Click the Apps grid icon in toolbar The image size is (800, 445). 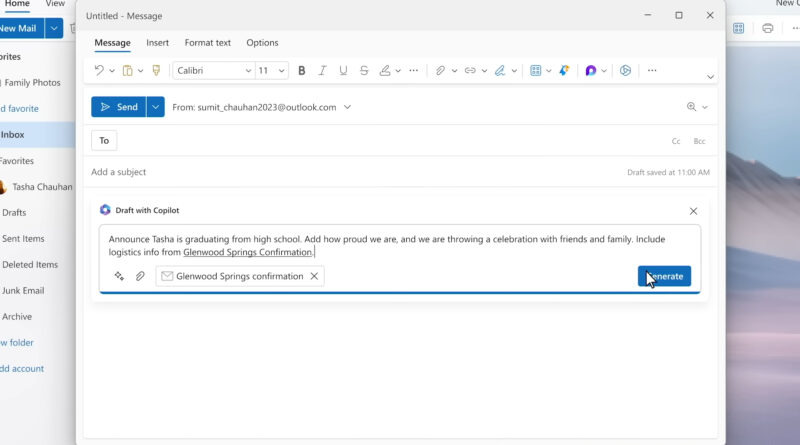(x=535, y=70)
